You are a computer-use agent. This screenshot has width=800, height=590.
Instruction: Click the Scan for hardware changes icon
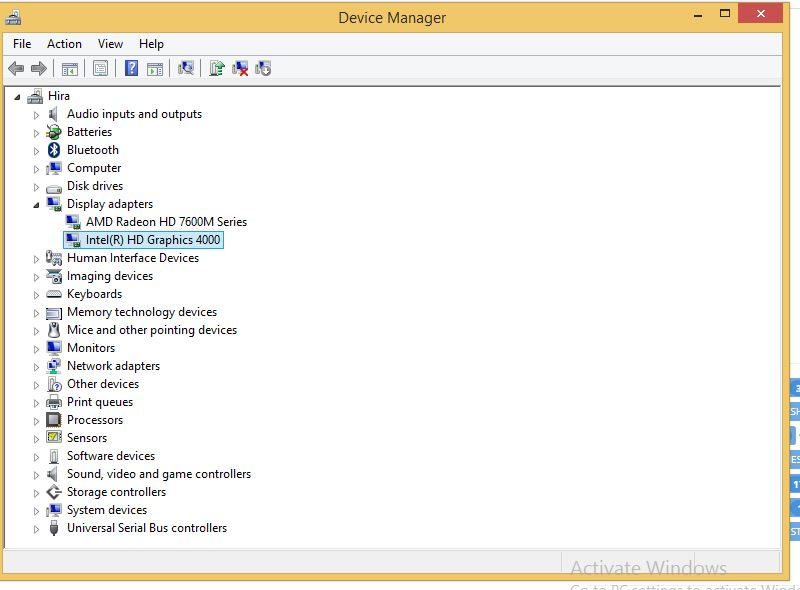tap(188, 68)
